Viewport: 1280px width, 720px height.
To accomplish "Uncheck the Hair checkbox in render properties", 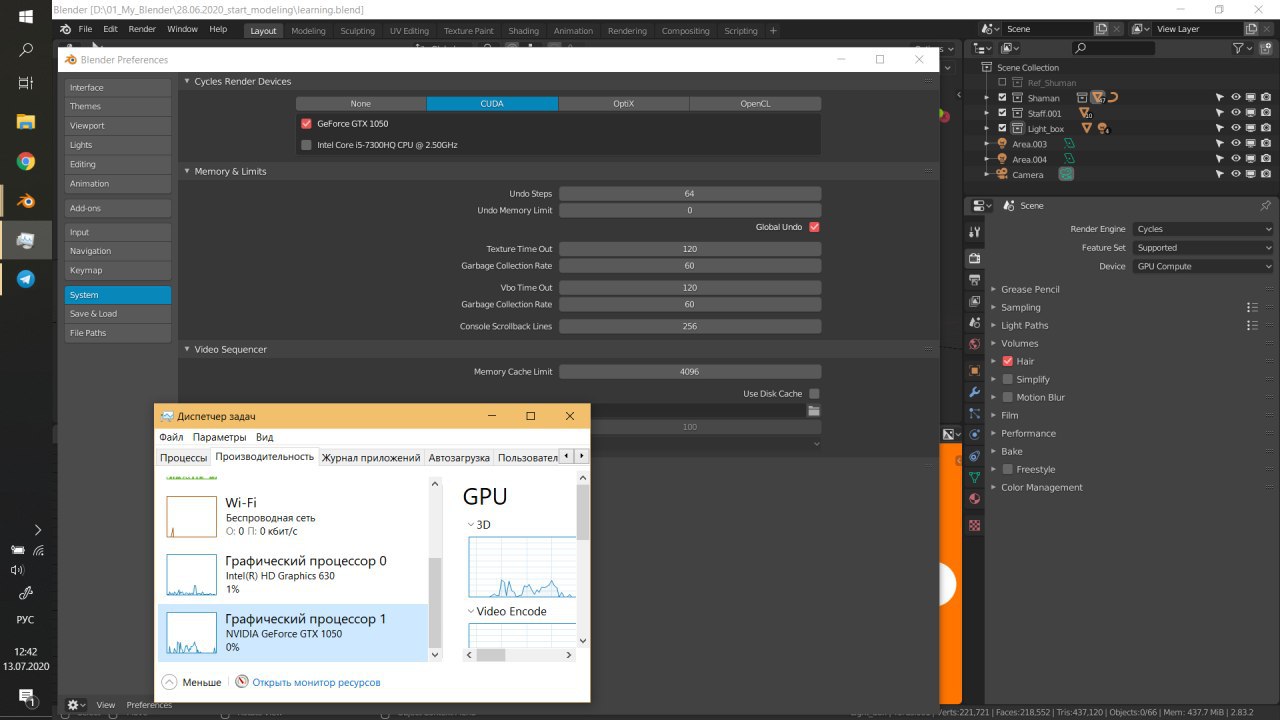I will (x=1008, y=361).
